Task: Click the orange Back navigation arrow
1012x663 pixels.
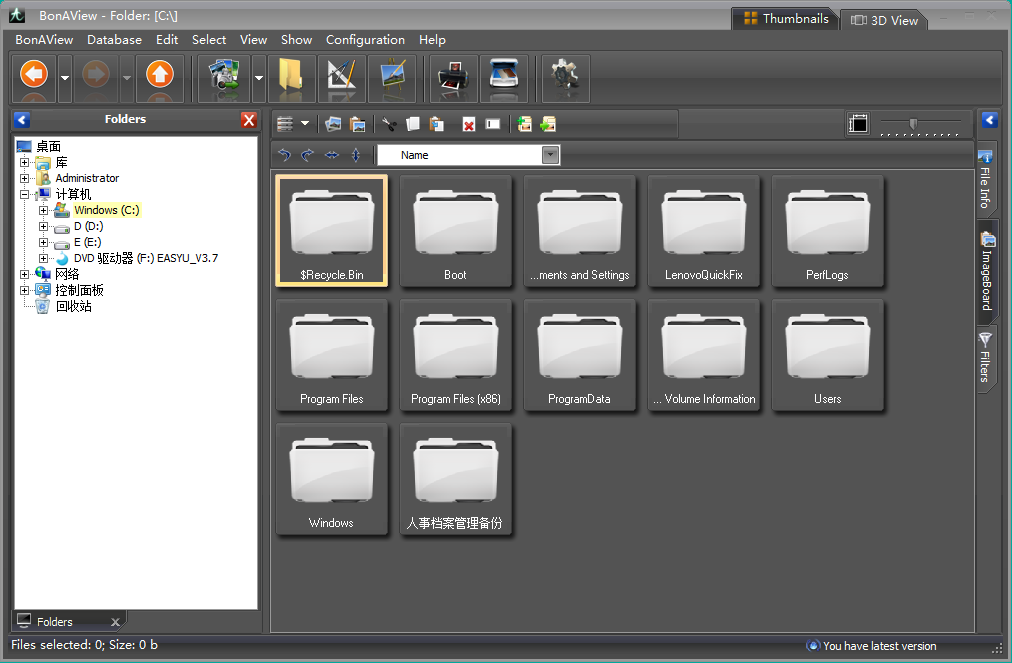Action: tap(34, 75)
